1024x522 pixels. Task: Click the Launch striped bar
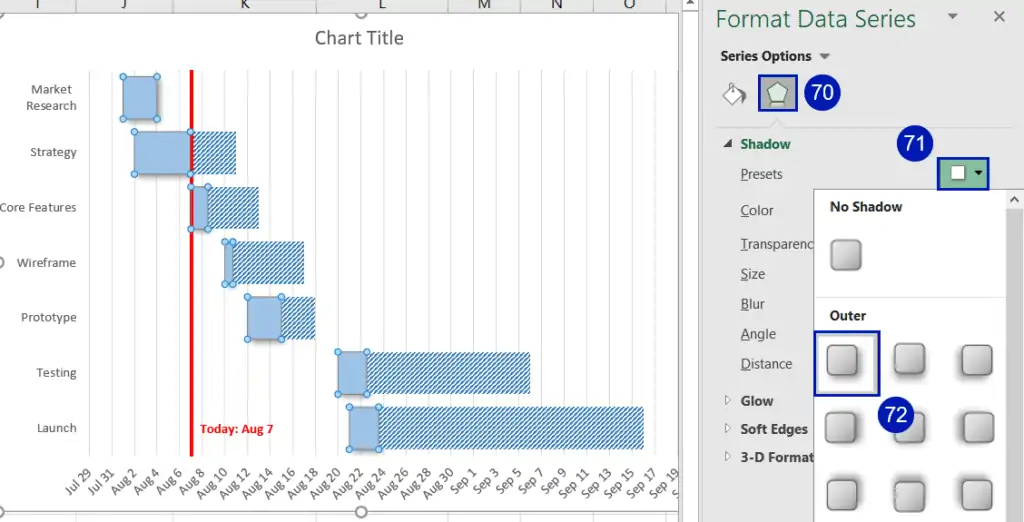(510, 428)
